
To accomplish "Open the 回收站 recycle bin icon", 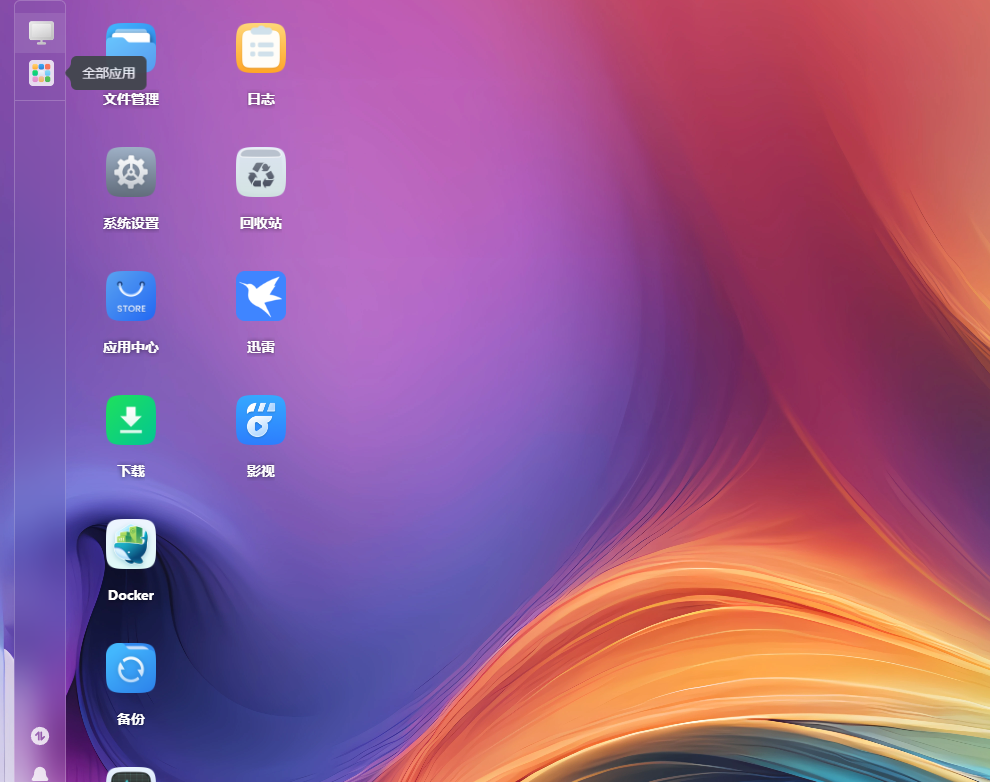I will pyautogui.click(x=261, y=172).
